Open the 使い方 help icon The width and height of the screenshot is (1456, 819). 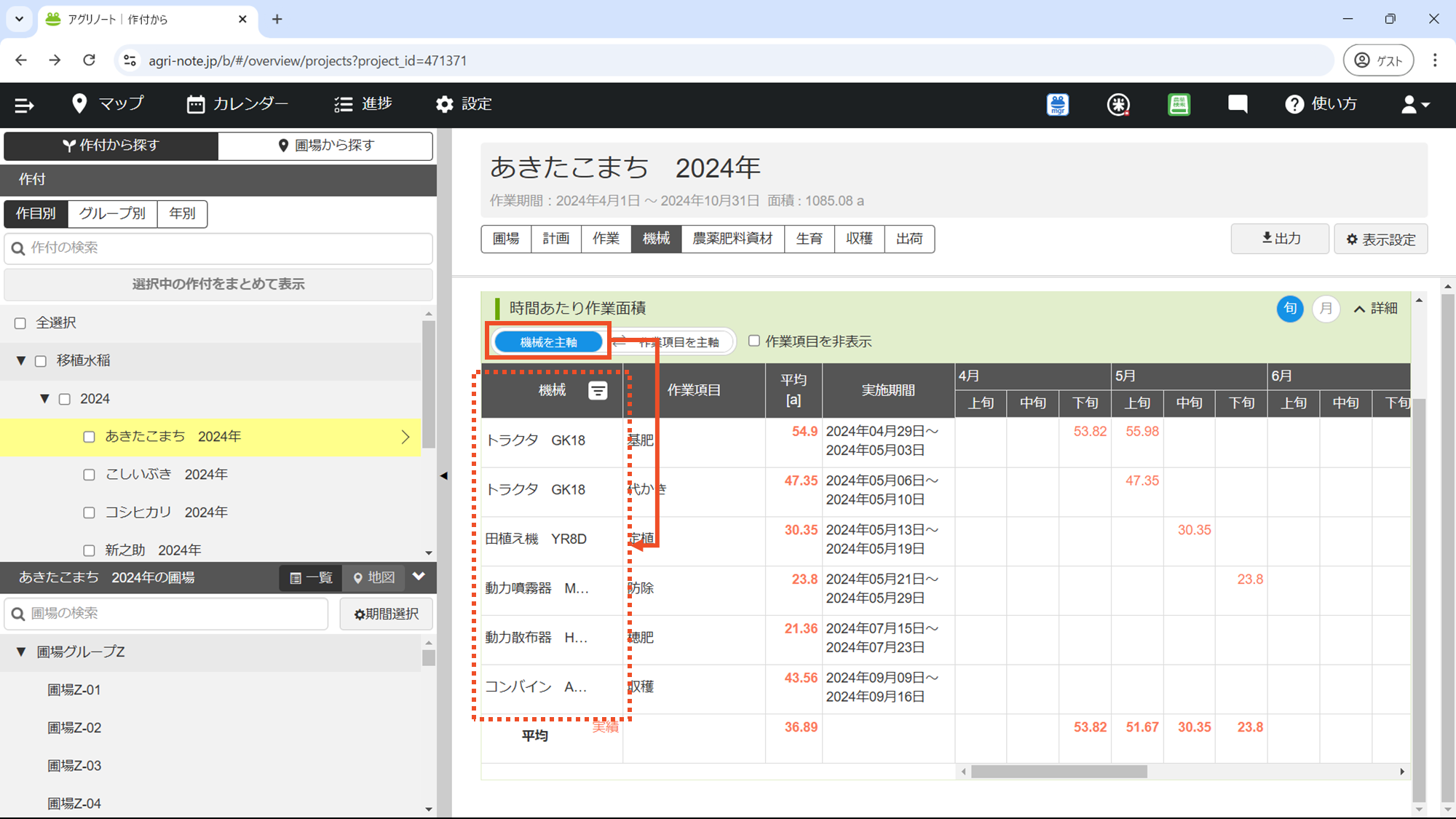click(x=1321, y=104)
